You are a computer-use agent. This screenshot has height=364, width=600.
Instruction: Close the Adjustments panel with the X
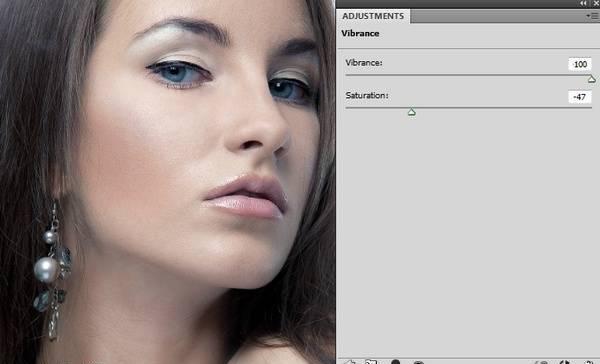tap(597, 3)
